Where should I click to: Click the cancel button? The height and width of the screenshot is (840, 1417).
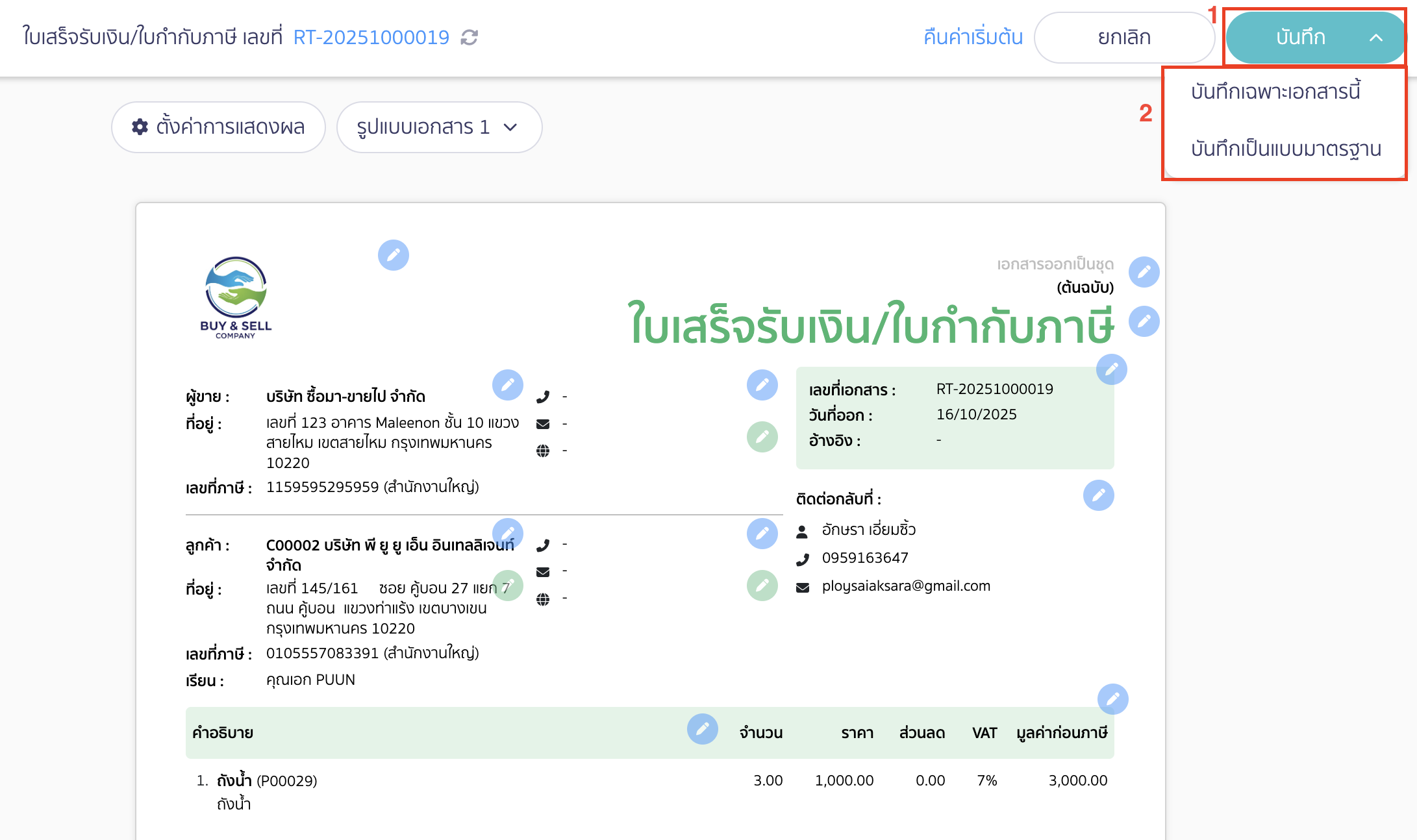[x=1123, y=38]
